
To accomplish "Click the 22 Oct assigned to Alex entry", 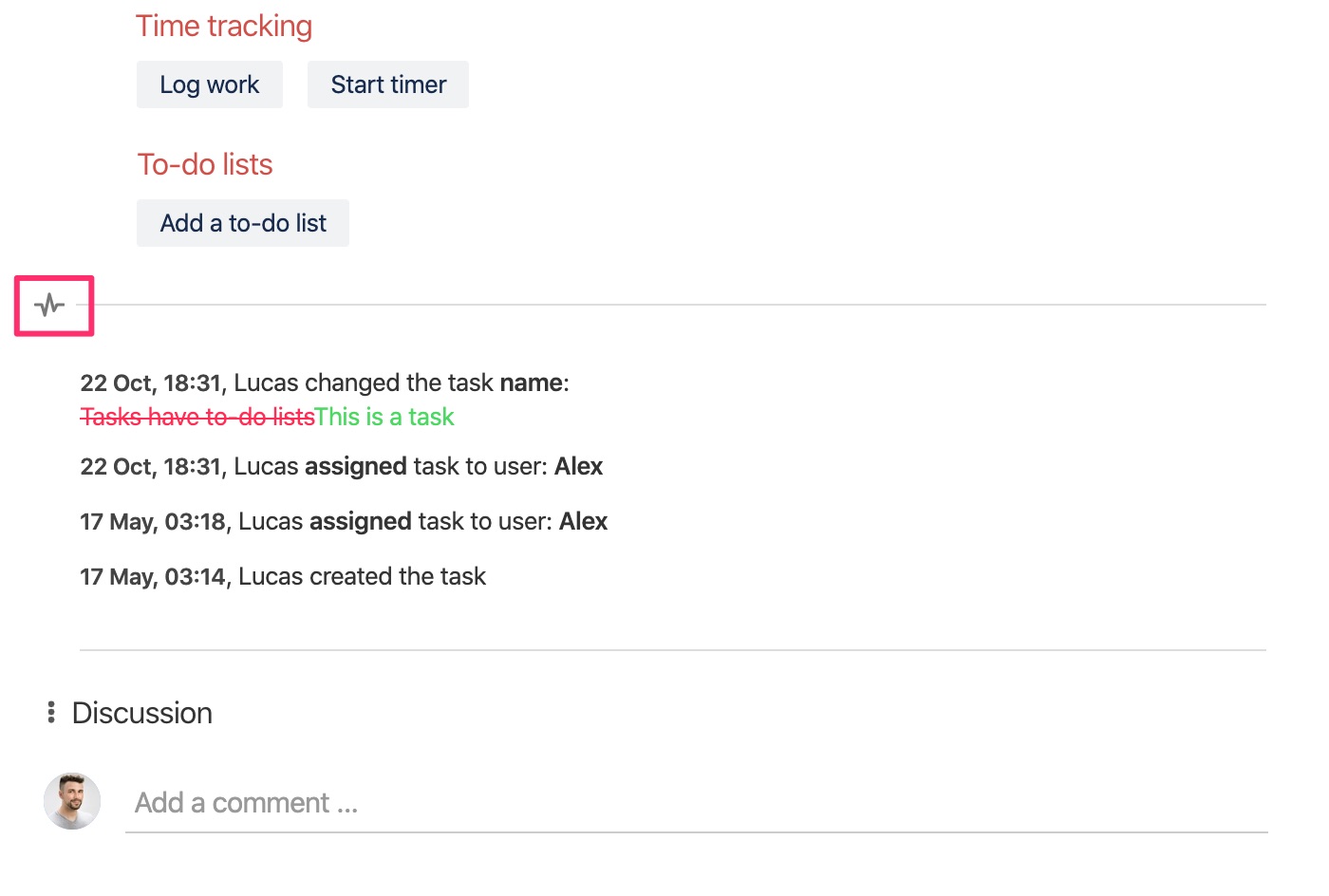I will click(x=342, y=466).
